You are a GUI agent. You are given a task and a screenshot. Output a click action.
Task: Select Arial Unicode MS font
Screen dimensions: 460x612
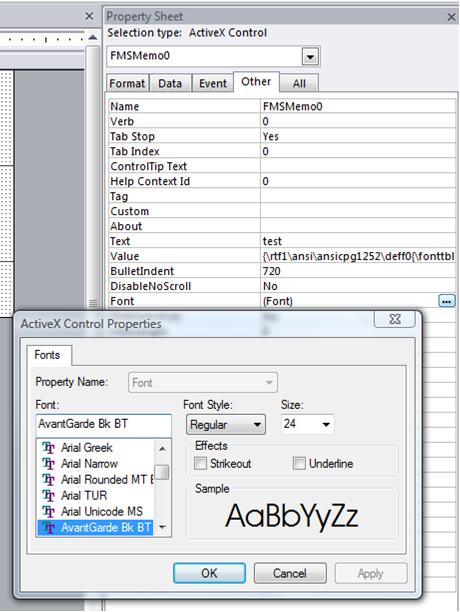coord(102,511)
